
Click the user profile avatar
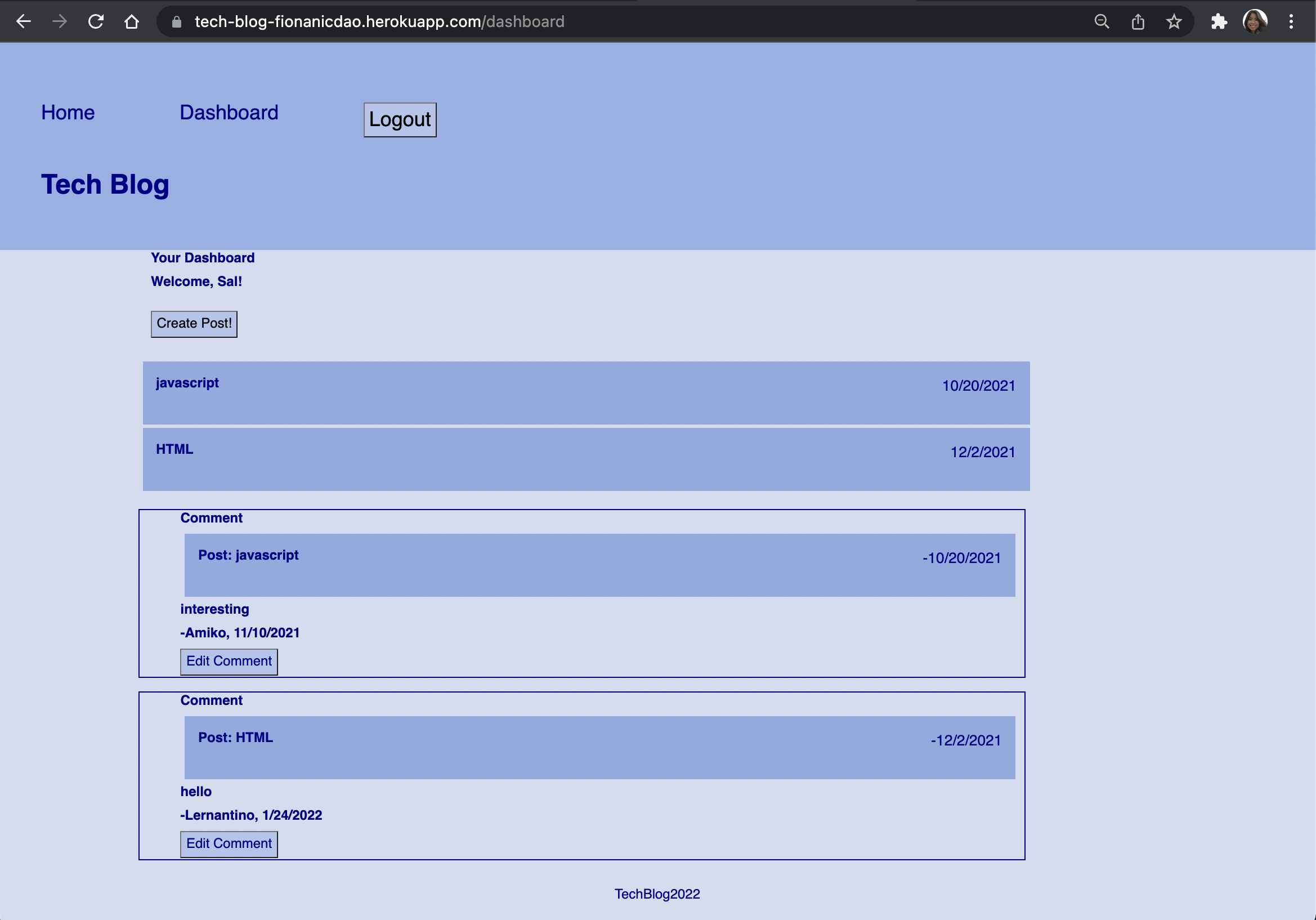tap(1255, 22)
